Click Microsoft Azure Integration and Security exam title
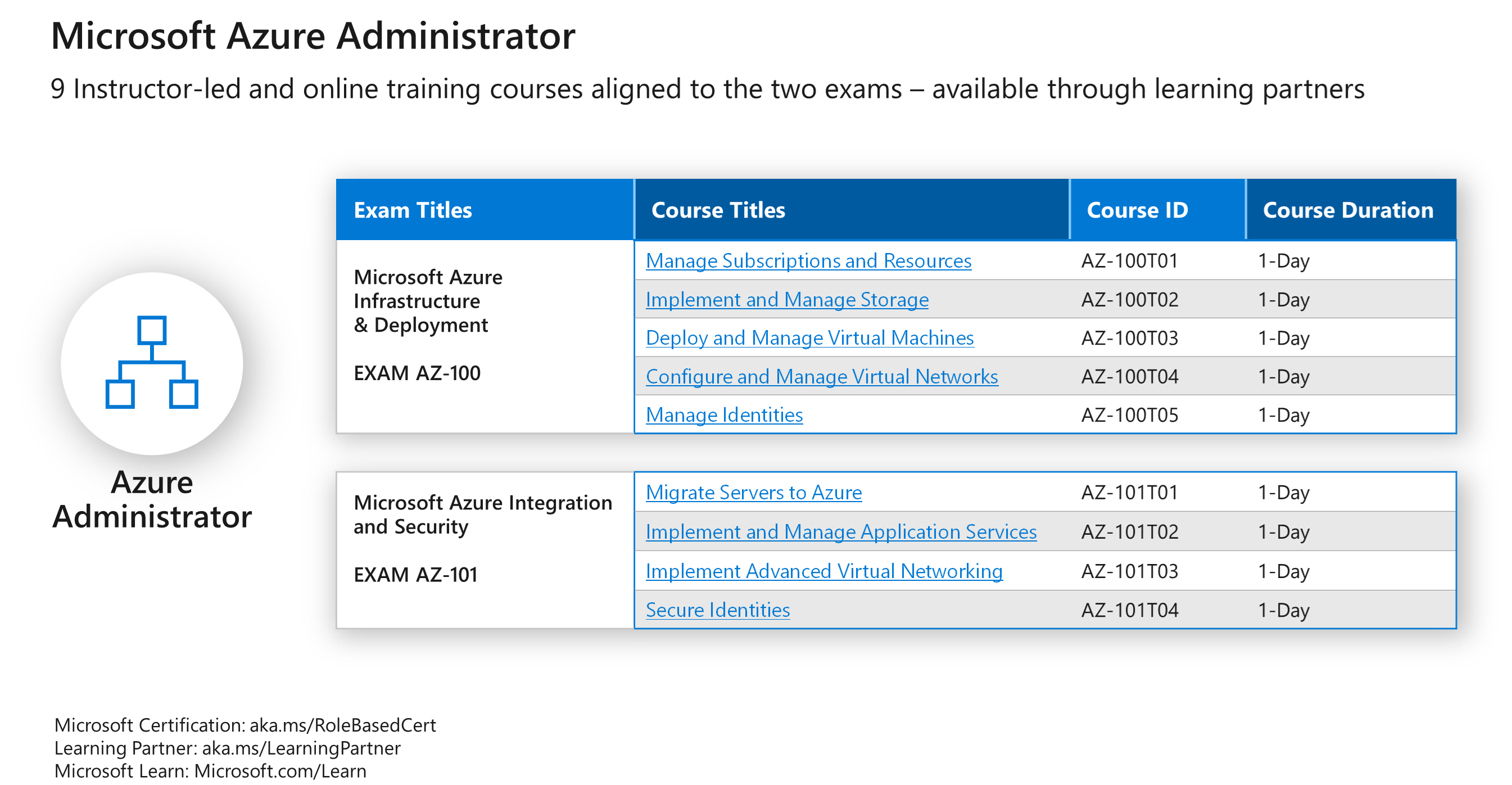 click(482, 515)
